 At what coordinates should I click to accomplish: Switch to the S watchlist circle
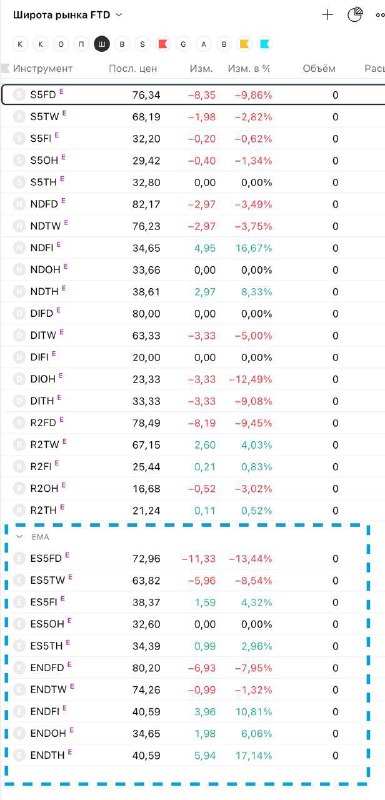(x=142, y=44)
